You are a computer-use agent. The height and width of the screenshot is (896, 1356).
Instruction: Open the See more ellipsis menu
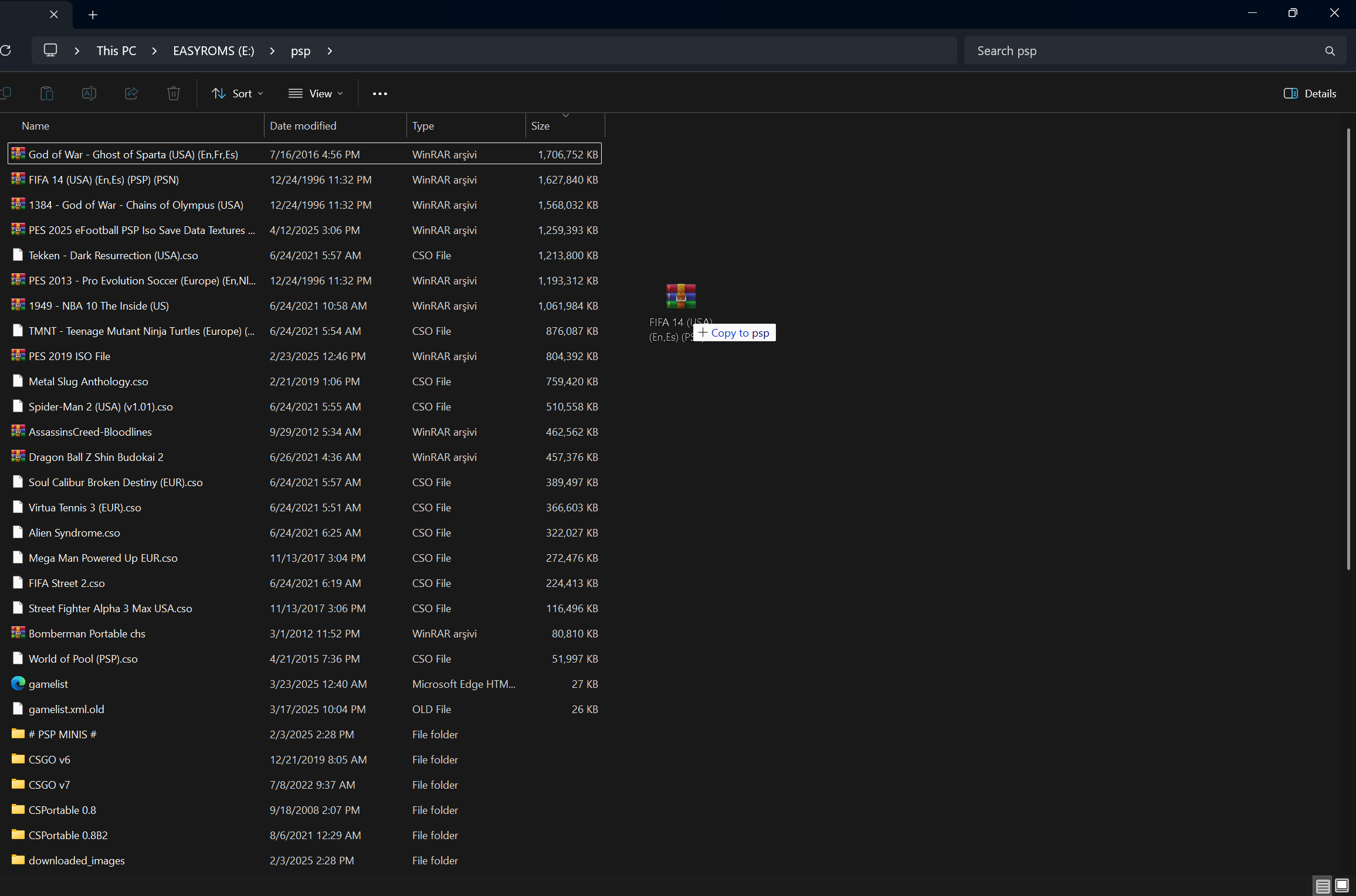coord(380,93)
